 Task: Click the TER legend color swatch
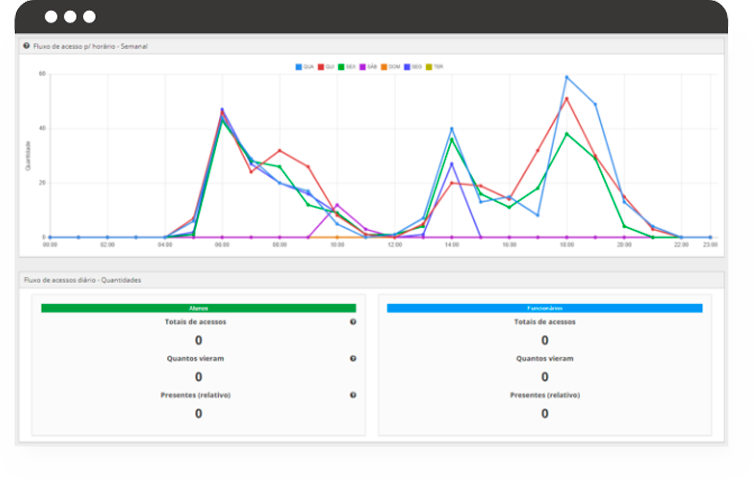pyautogui.click(x=429, y=66)
